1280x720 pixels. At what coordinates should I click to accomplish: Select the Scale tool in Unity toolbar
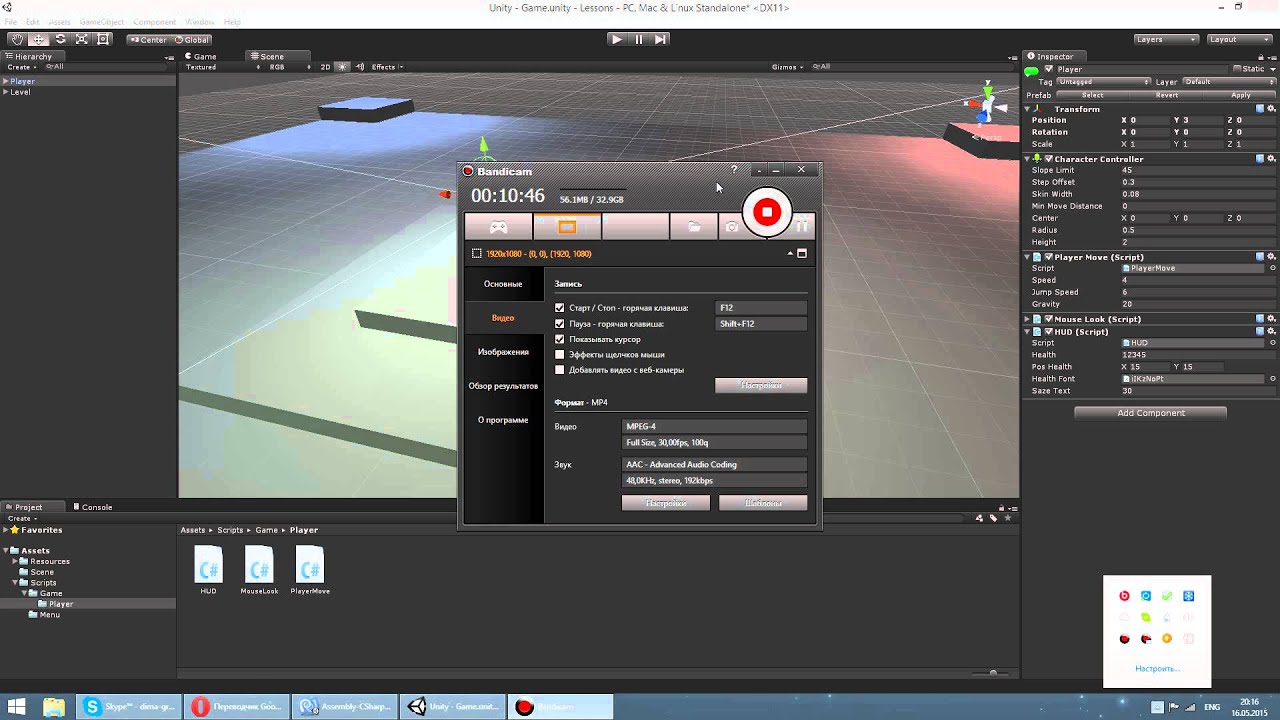(x=82, y=39)
